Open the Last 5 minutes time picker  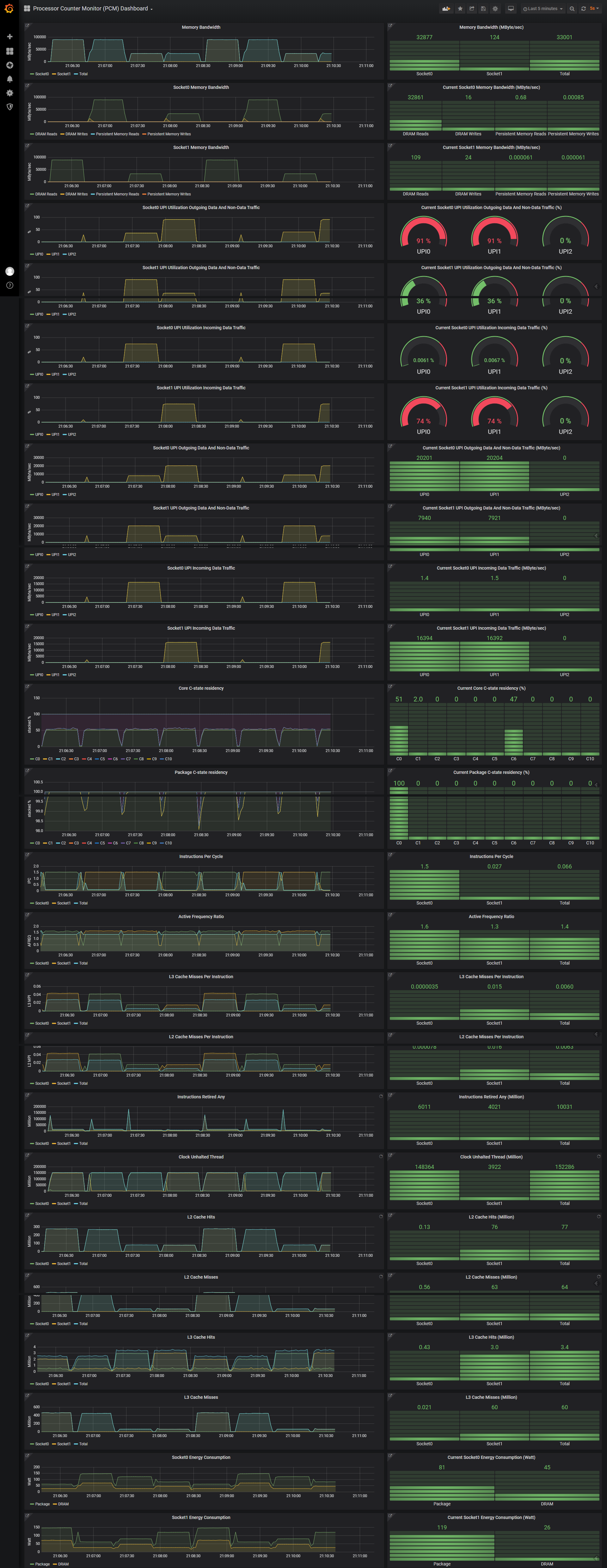pos(543,9)
